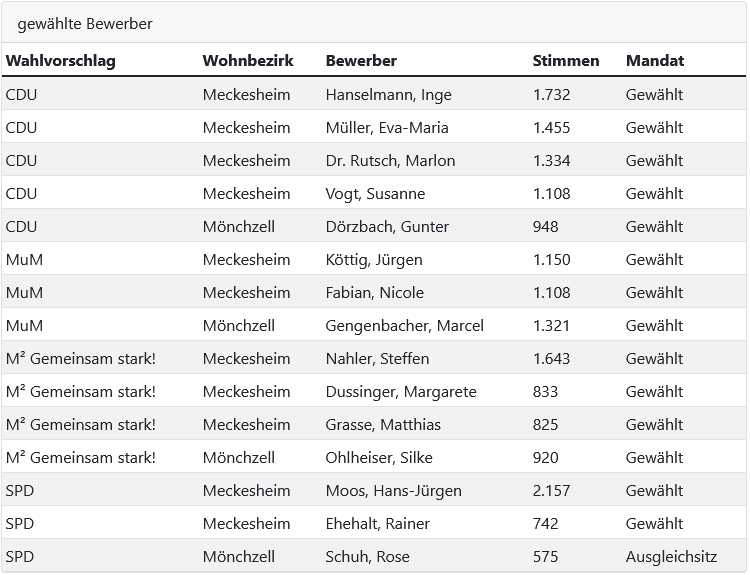750x575 pixels.
Task: Select the row for Hanselmann, Inge
Action: (374, 94)
